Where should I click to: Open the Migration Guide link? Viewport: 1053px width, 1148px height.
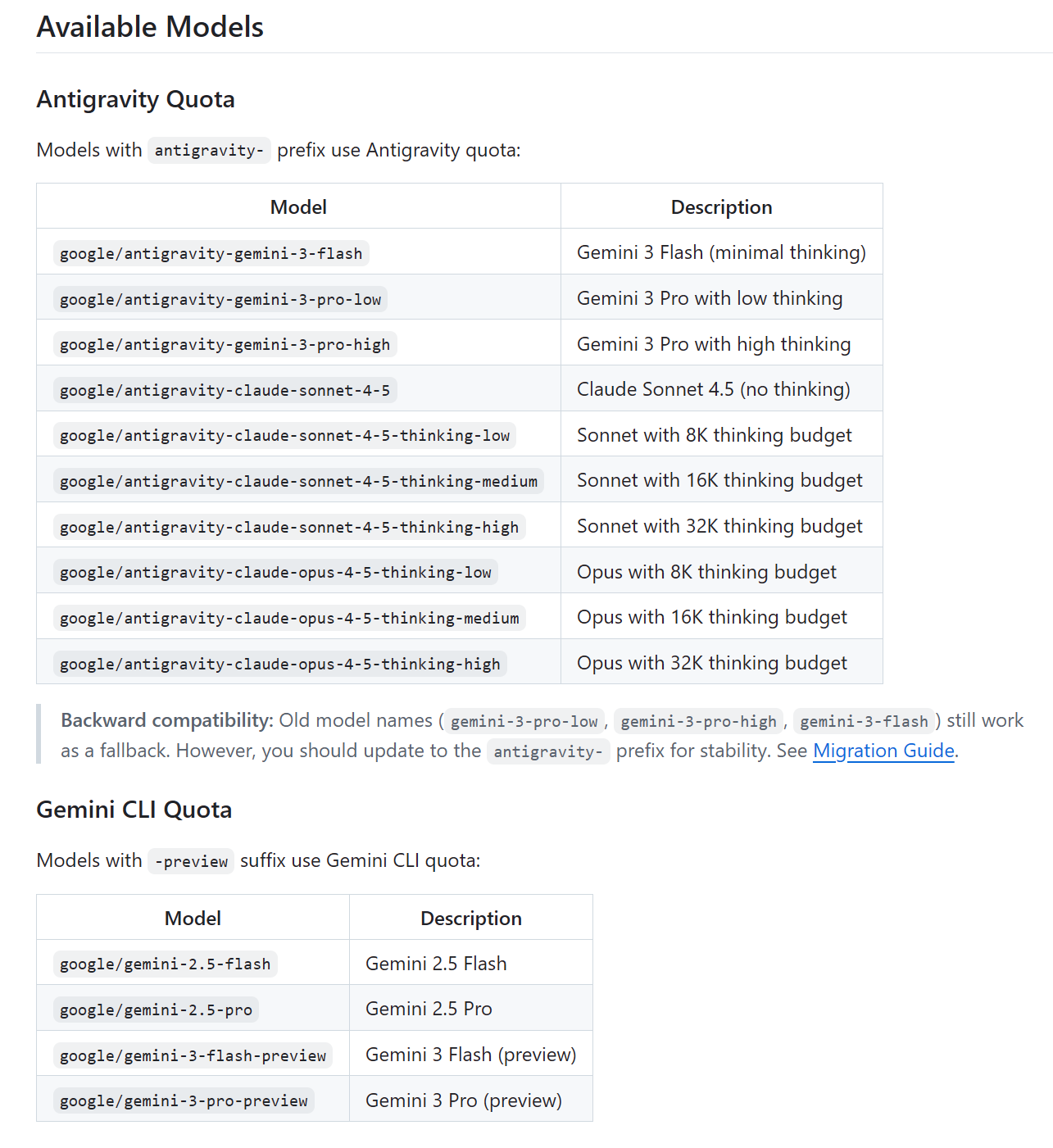883,751
